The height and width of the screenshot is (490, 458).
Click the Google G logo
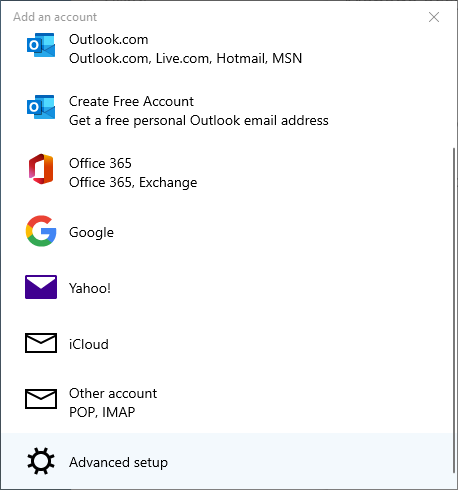(41, 231)
